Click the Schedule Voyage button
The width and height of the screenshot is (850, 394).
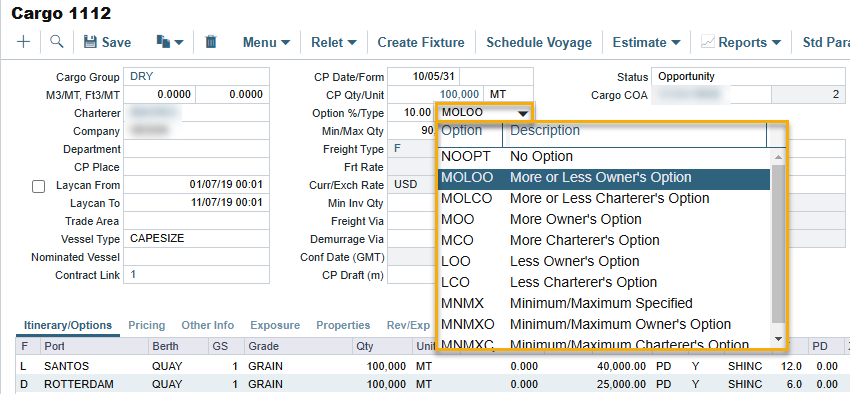coord(539,42)
